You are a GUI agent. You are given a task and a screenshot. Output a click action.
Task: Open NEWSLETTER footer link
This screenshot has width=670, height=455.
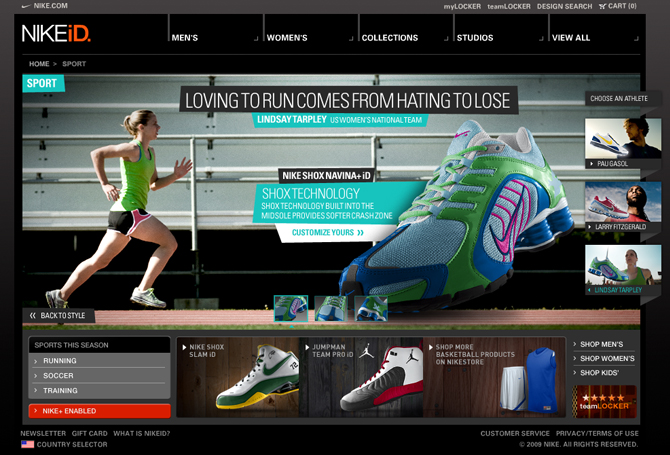coord(43,433)
